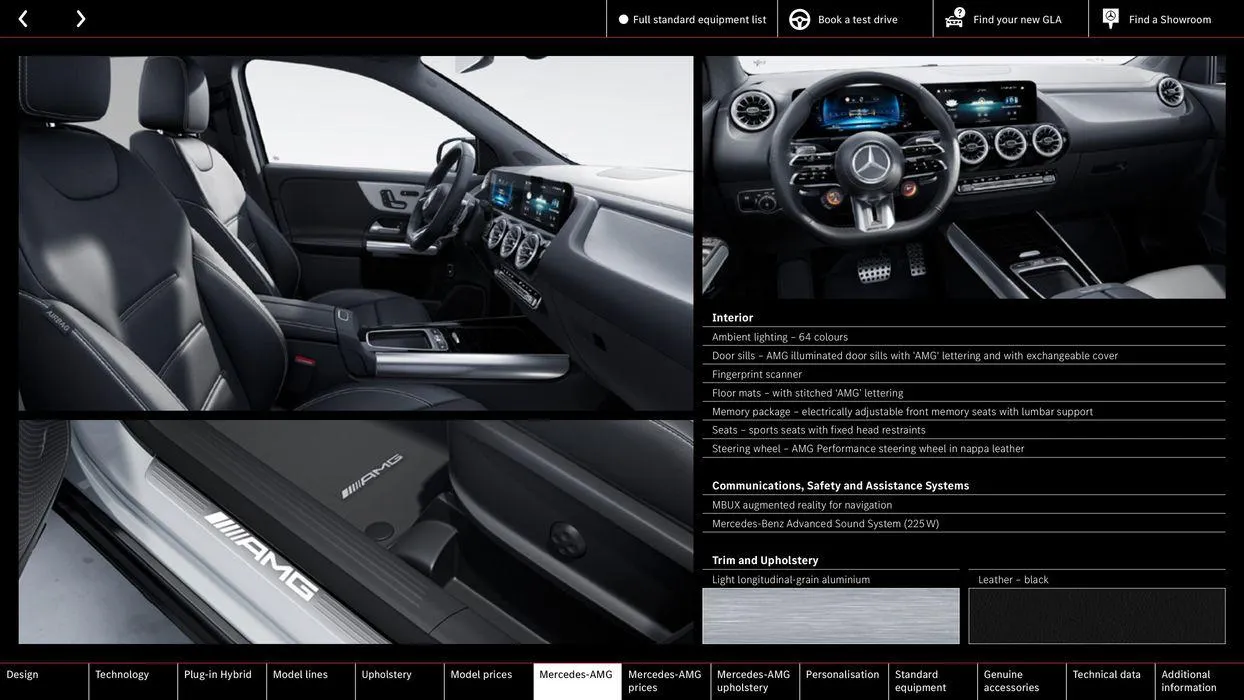This screenshot has height=700, width=1244.
Task: Click the AMG illuminated door sill photo
Action: click(356, 532)
